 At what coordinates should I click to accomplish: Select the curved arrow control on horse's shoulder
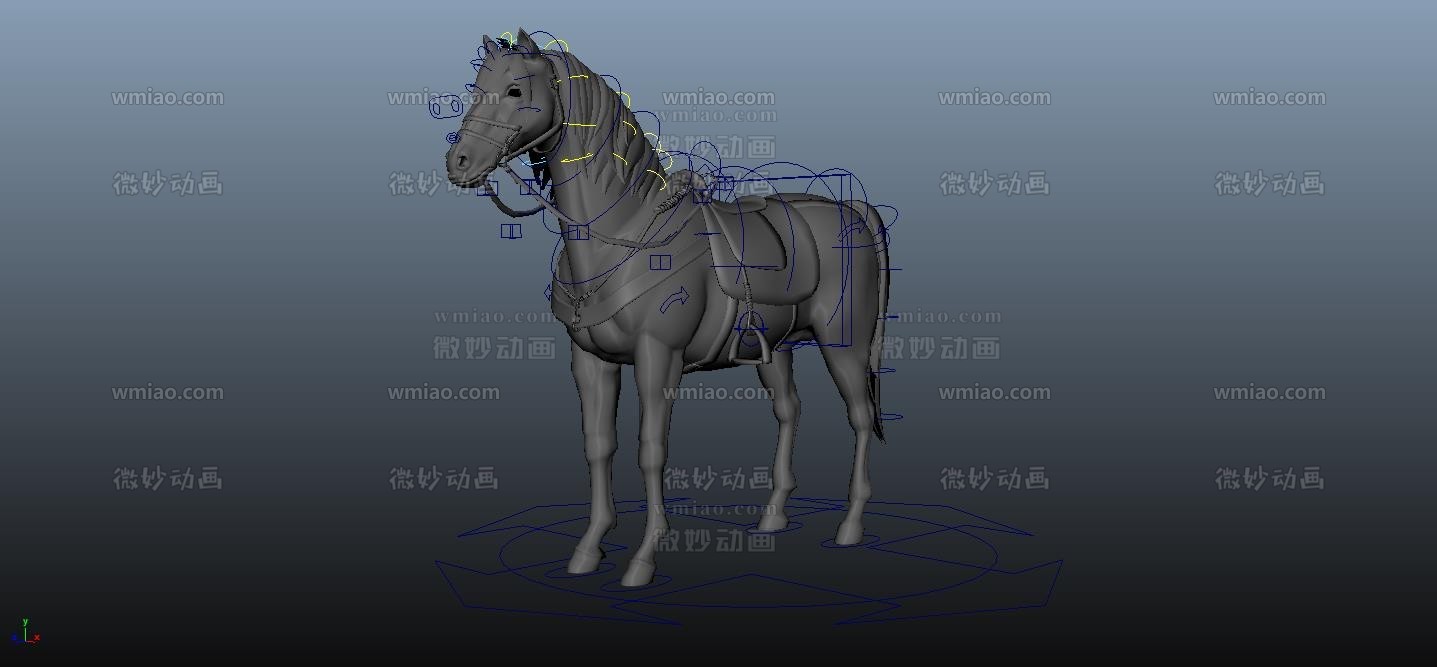click(675, 299)
